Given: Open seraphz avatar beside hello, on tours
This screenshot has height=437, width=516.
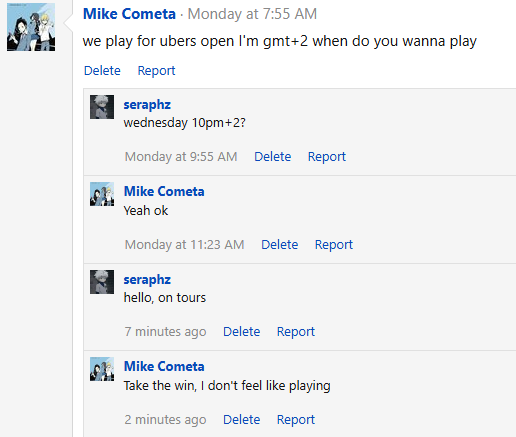Looking at the screenshot, I should click(x=102, y=282).
